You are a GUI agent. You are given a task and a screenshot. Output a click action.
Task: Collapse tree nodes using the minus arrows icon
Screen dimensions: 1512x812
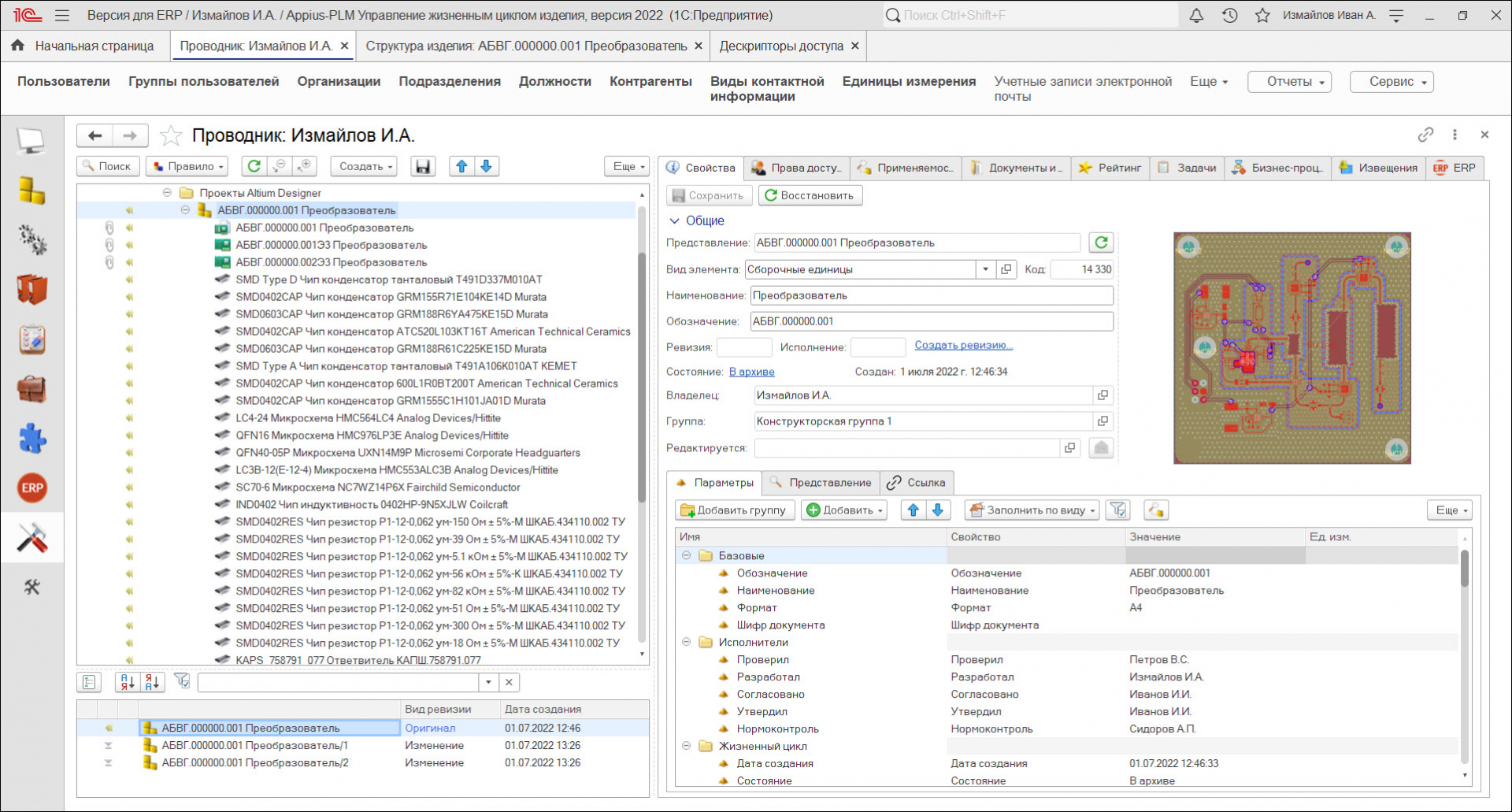[x=279, y=166]
